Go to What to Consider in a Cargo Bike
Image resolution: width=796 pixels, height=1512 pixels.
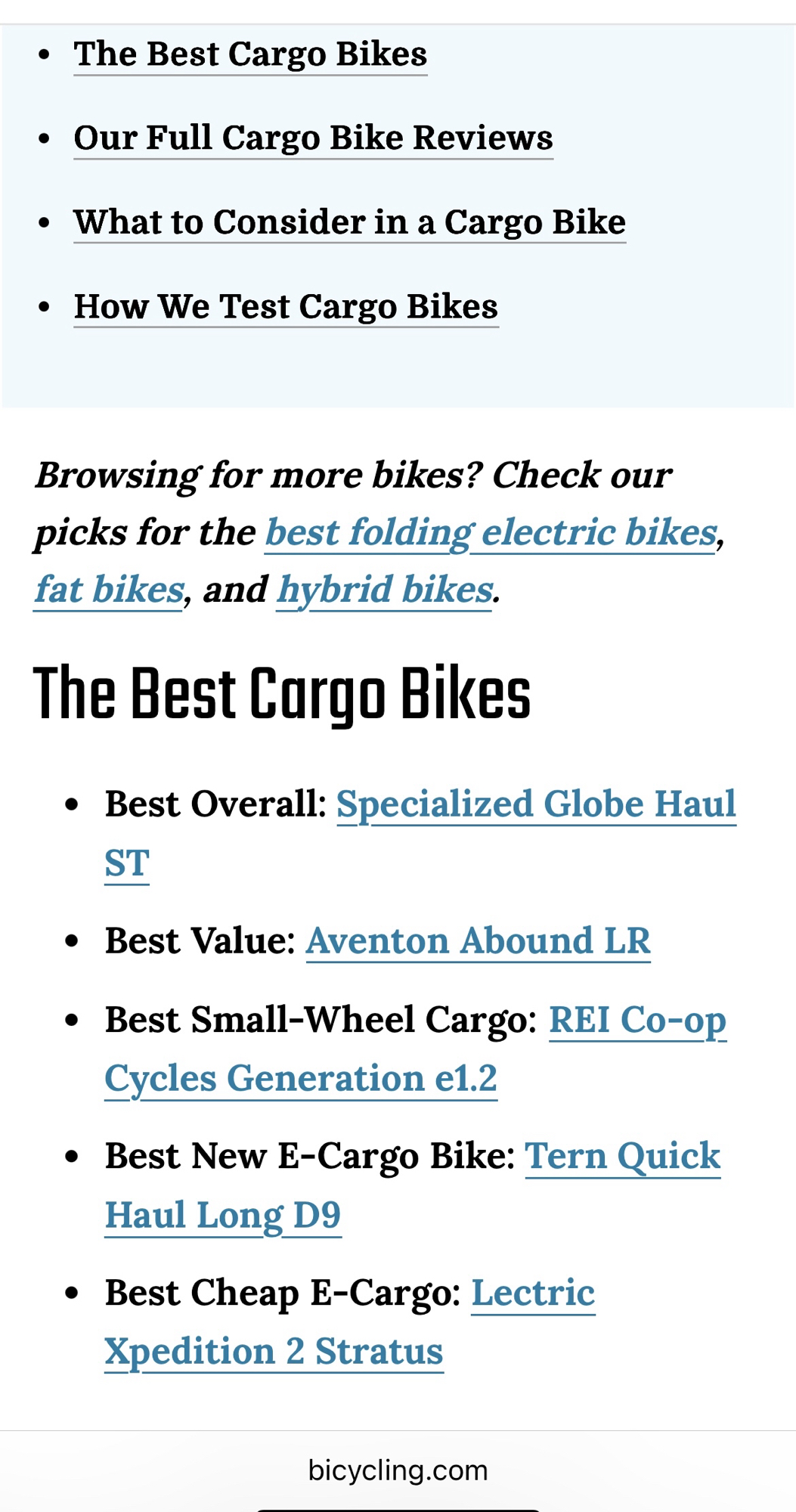pyautogui.click(x=349, y=222)
